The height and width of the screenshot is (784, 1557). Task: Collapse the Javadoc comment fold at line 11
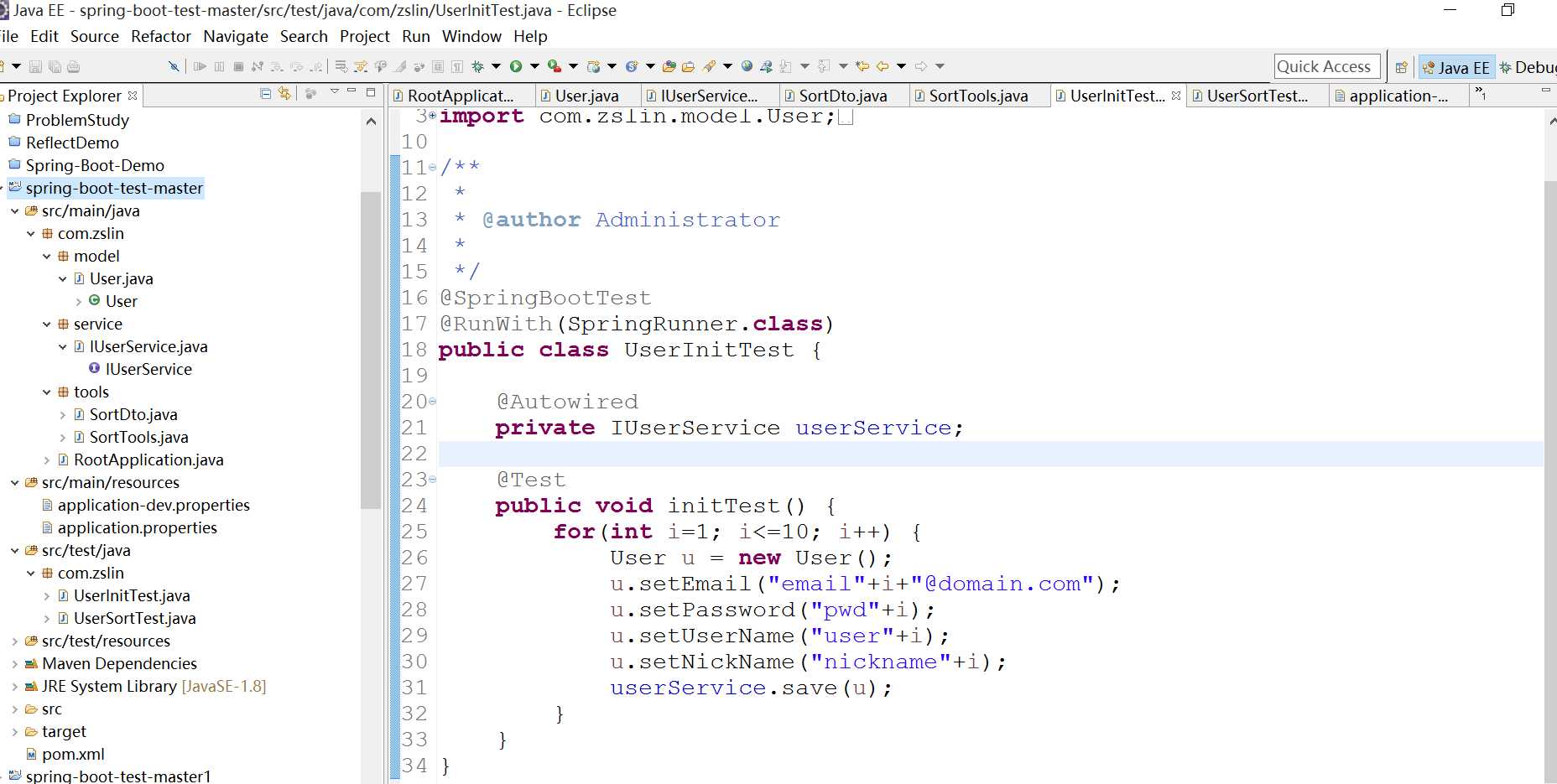pos(432,168)
